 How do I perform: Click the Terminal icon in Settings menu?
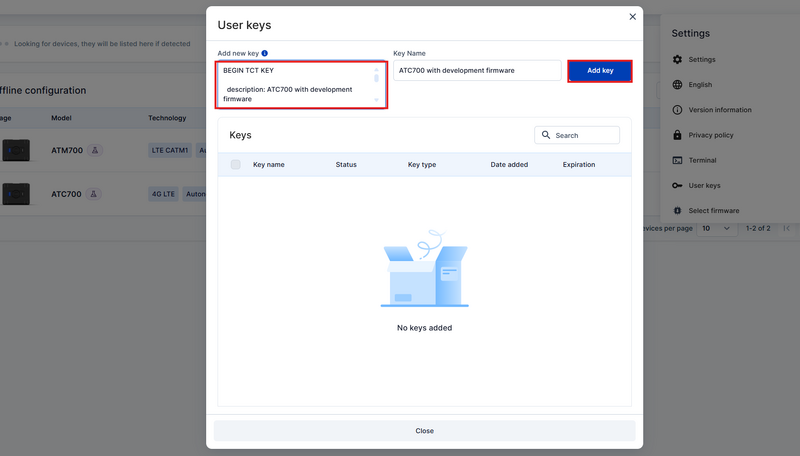pyautogui.click(x=678, y=160)
